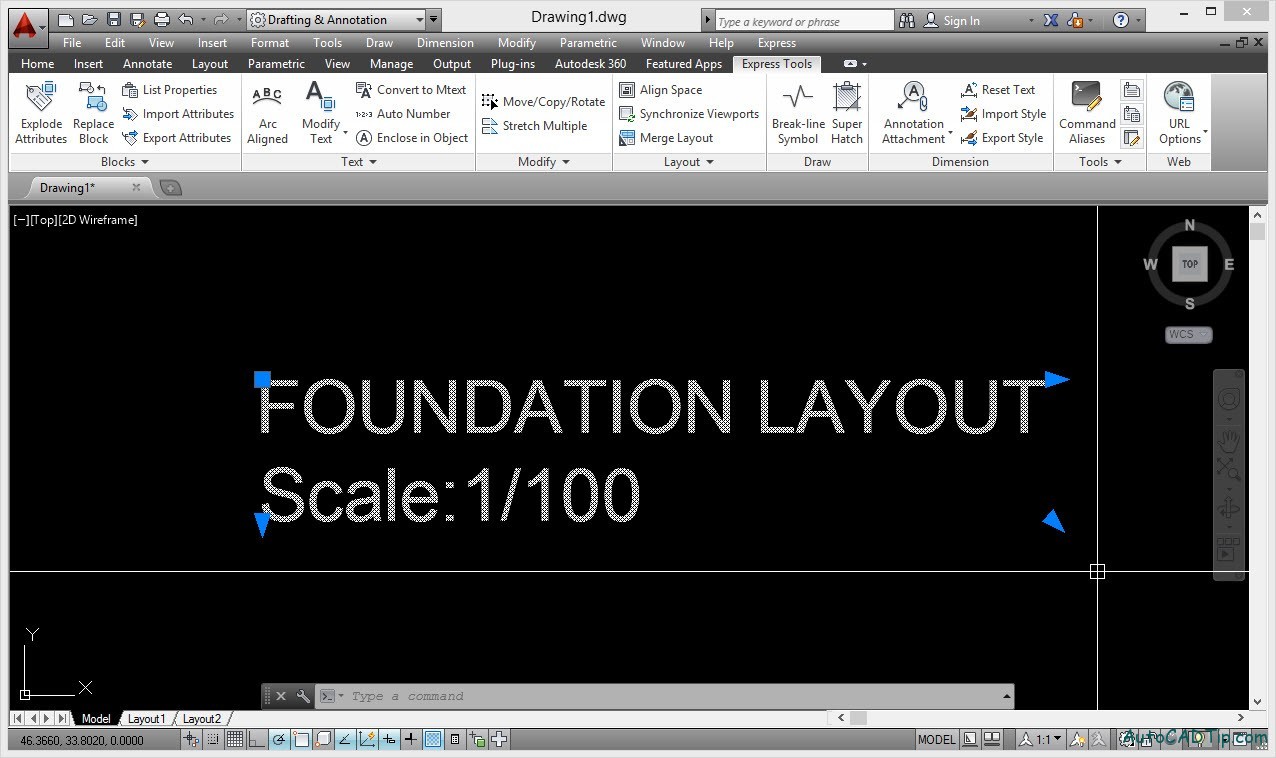Toggle Snap Mode in status bar
The width and height of the screenshot is (1276, 758).
213,740
